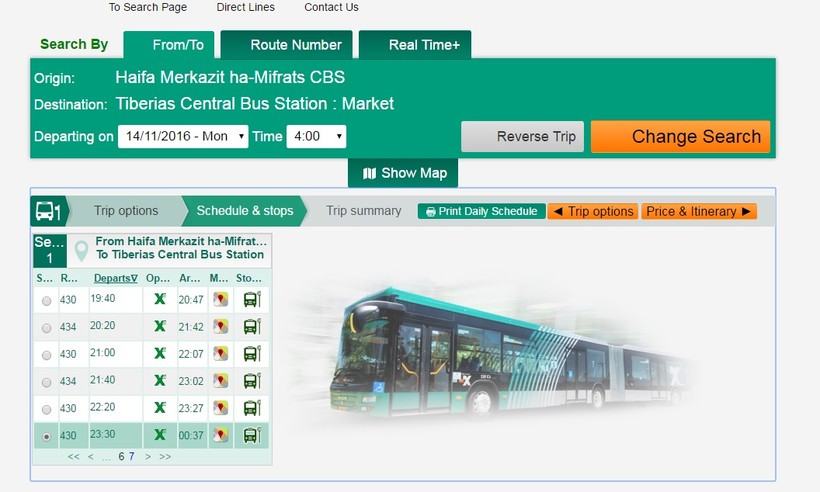Image resolution: width=820 pixels, height=492 pixels.
Task: Click the Show Map button
Action: 404,173
